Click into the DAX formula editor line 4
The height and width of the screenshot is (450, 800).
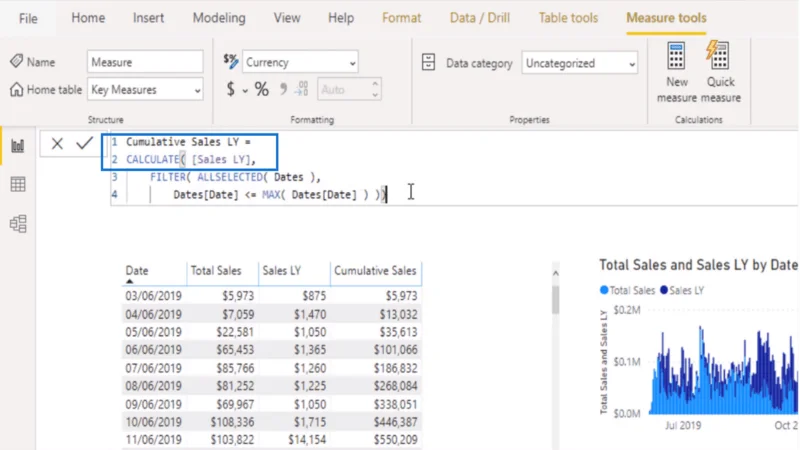pos(280,194)
